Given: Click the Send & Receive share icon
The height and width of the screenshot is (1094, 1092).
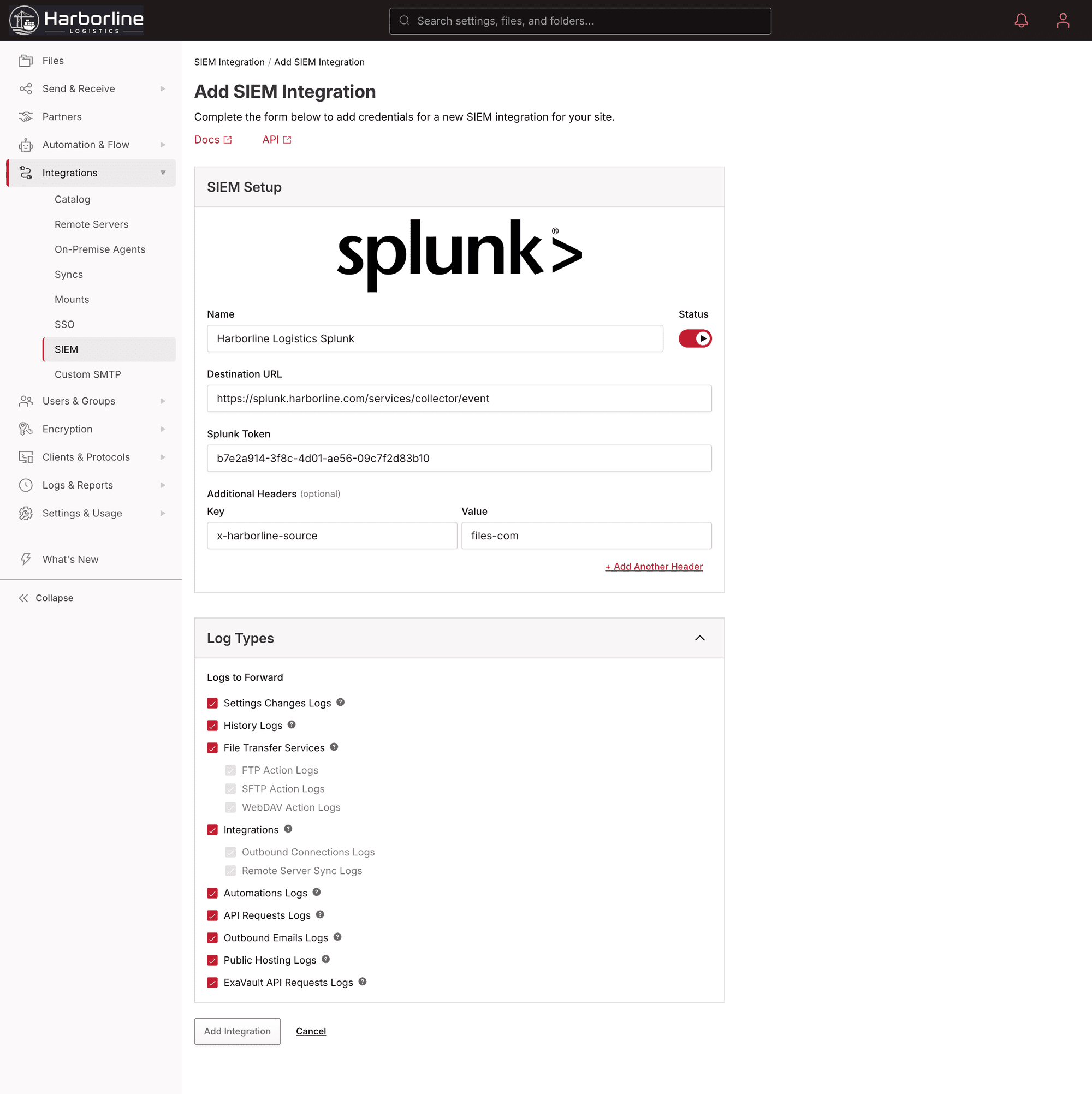Looking at the screenshot, I should 26,89.
